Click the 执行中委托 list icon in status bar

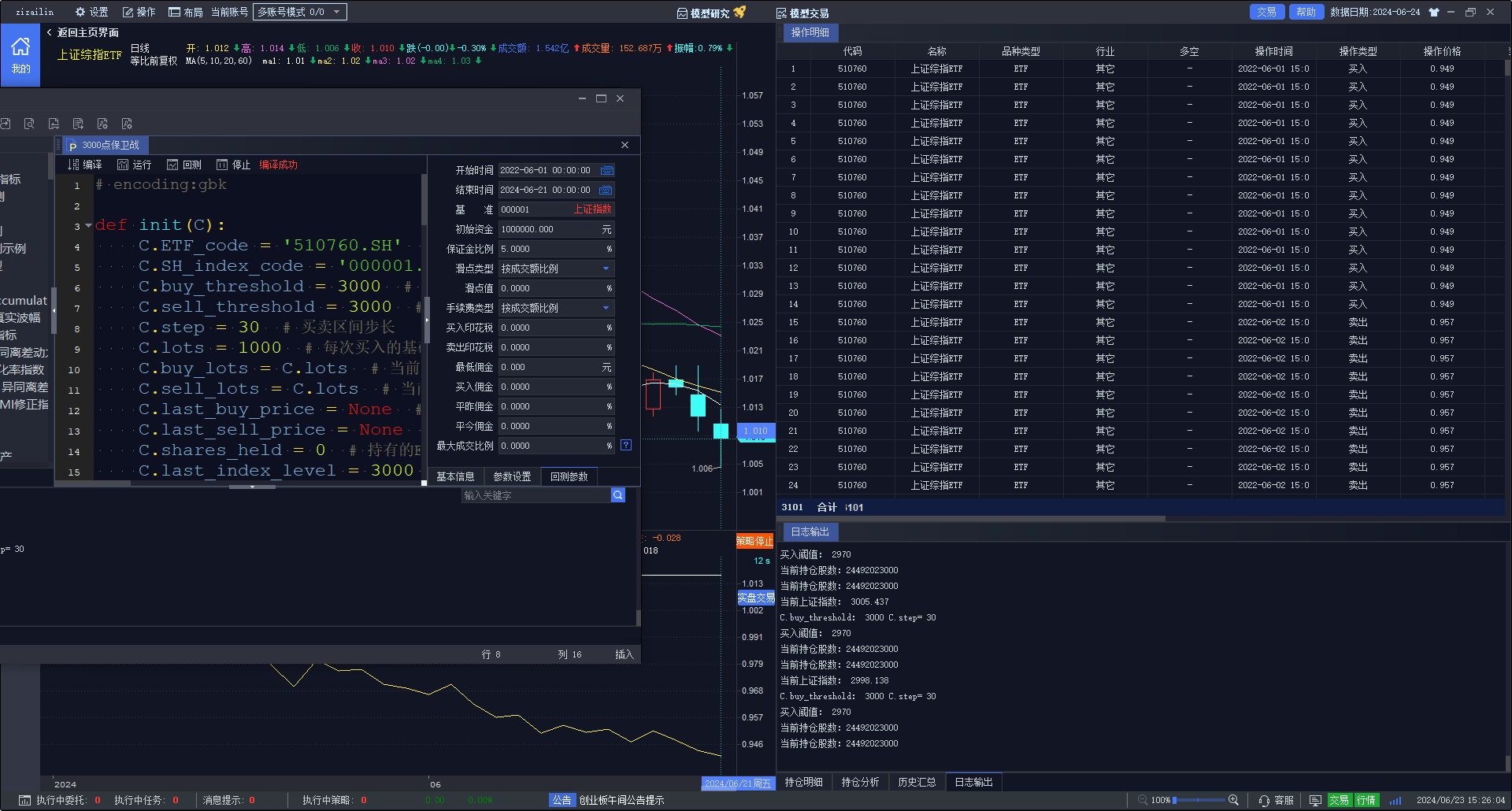24,800
